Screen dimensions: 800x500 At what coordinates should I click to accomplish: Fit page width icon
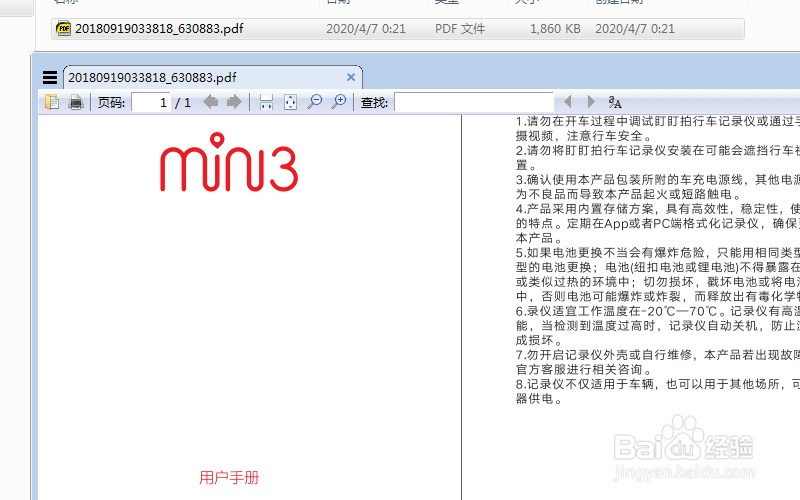266,102
